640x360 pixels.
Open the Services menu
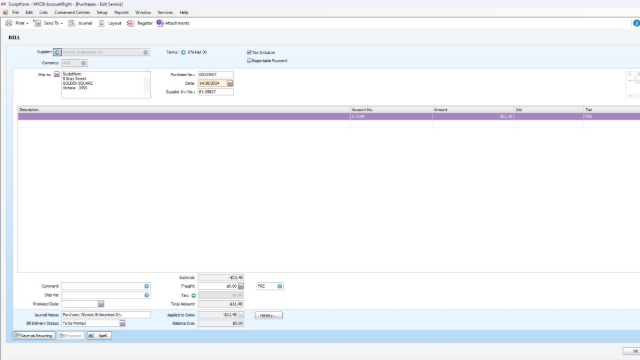click(x=165, y=13)
